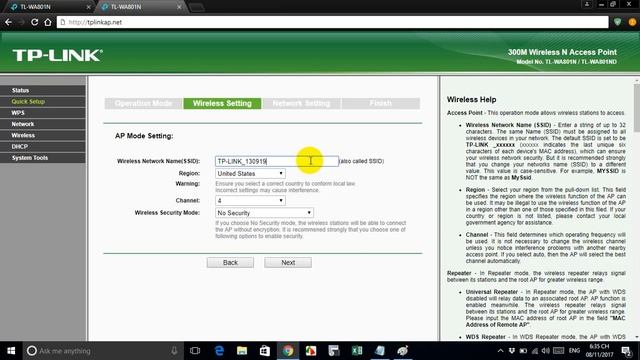Click the Next button
The width and height of the screenshot is (640, 360).
point(288,262)
